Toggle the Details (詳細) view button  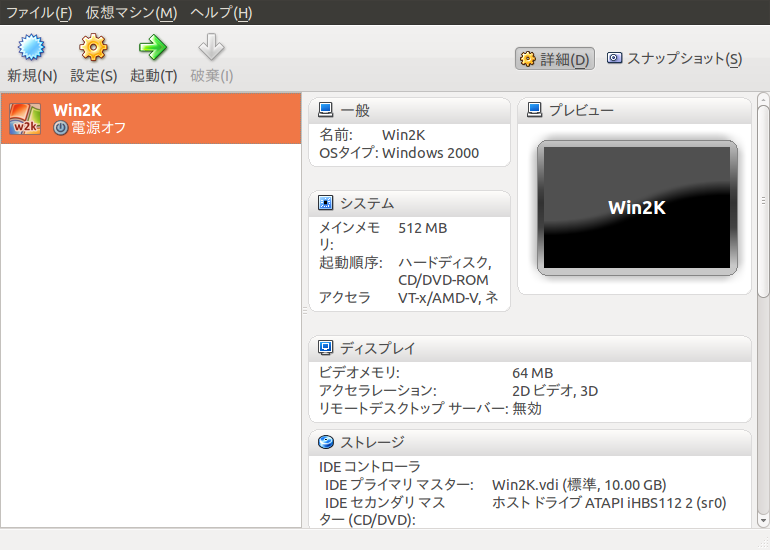(x=555, y=59)
